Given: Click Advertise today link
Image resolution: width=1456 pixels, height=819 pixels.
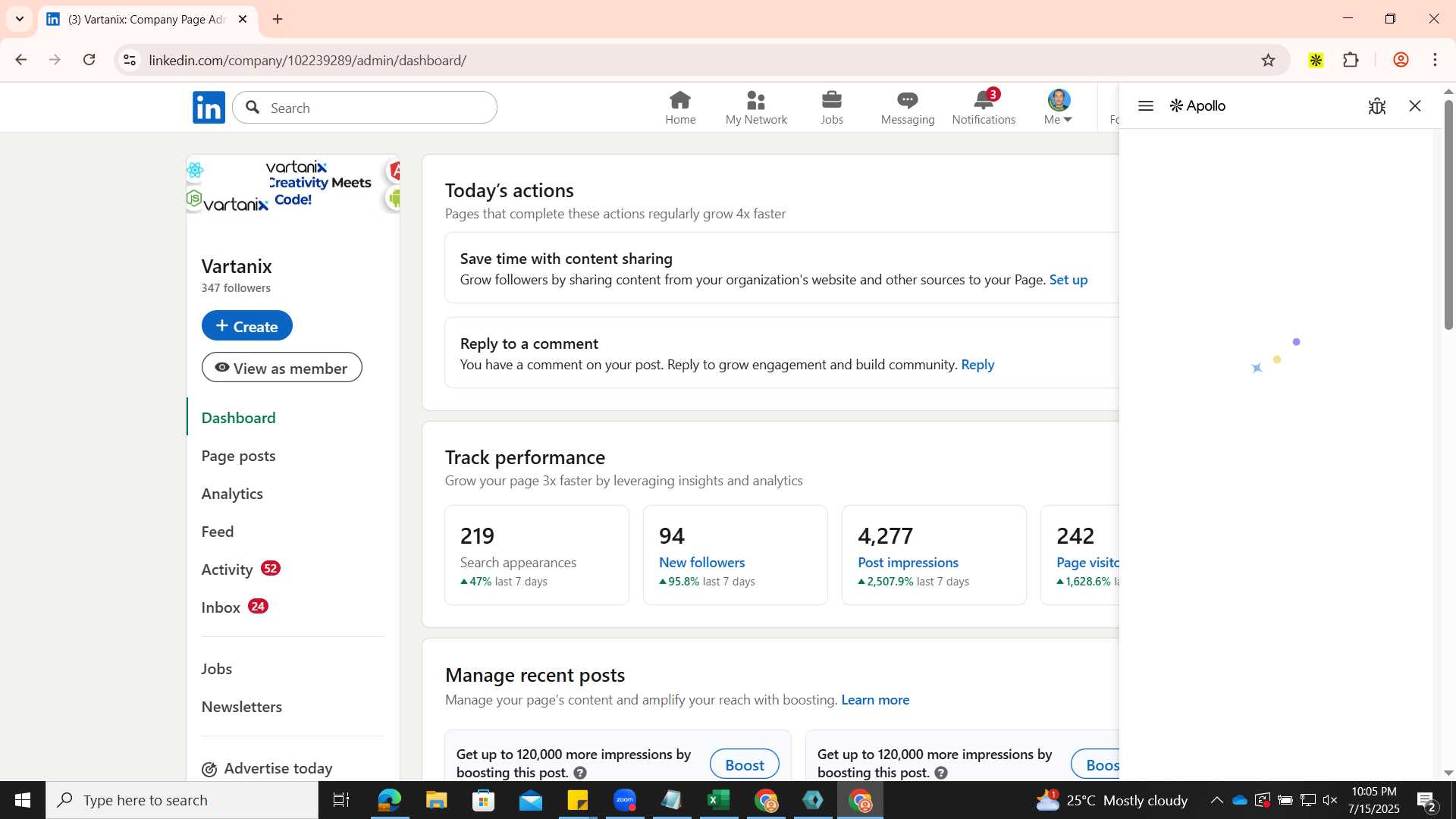Looking at the screenshot, I should click(267, 768).
